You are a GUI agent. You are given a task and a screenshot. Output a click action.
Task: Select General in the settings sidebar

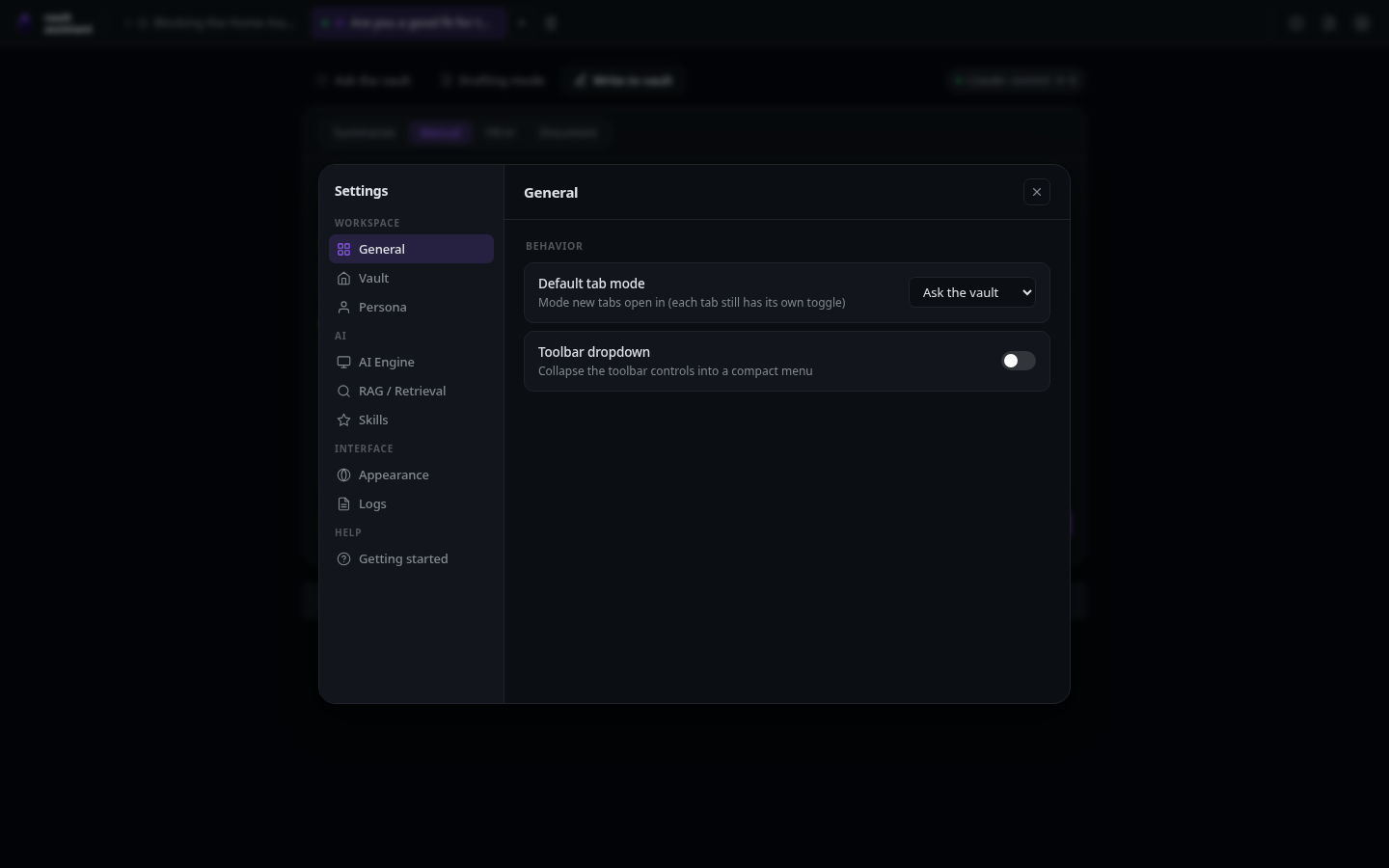coord(411,249)
